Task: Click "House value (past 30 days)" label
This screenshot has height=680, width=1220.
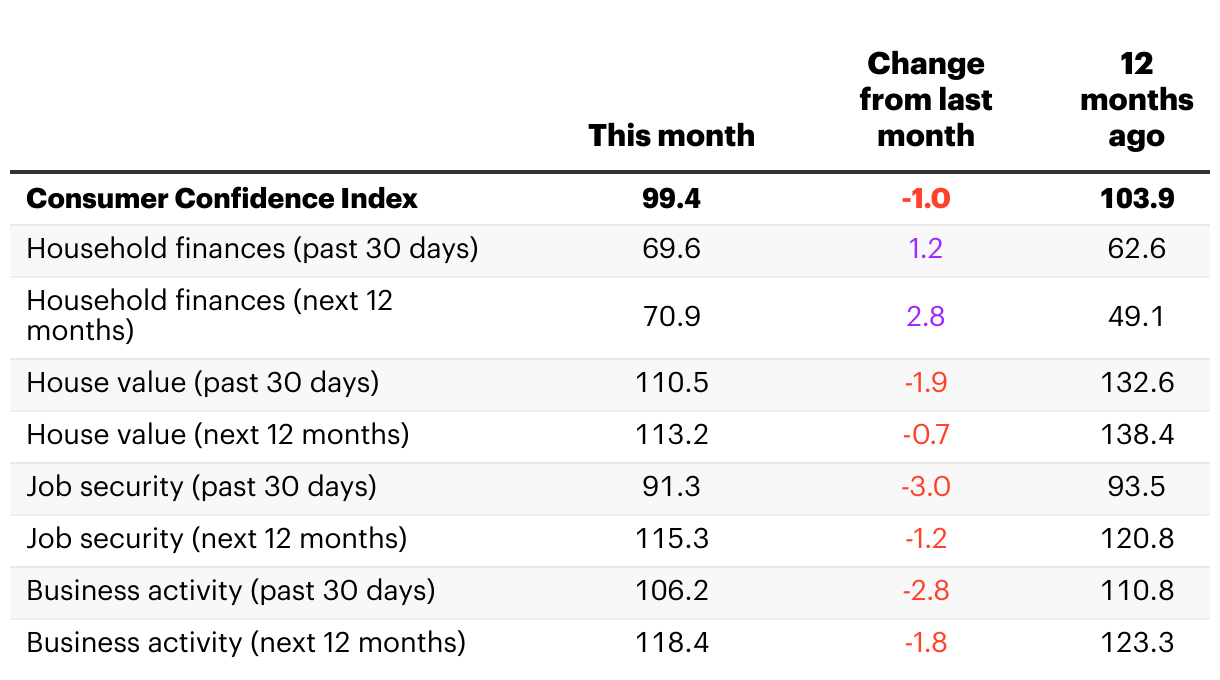Action: (x=202, y=383)
